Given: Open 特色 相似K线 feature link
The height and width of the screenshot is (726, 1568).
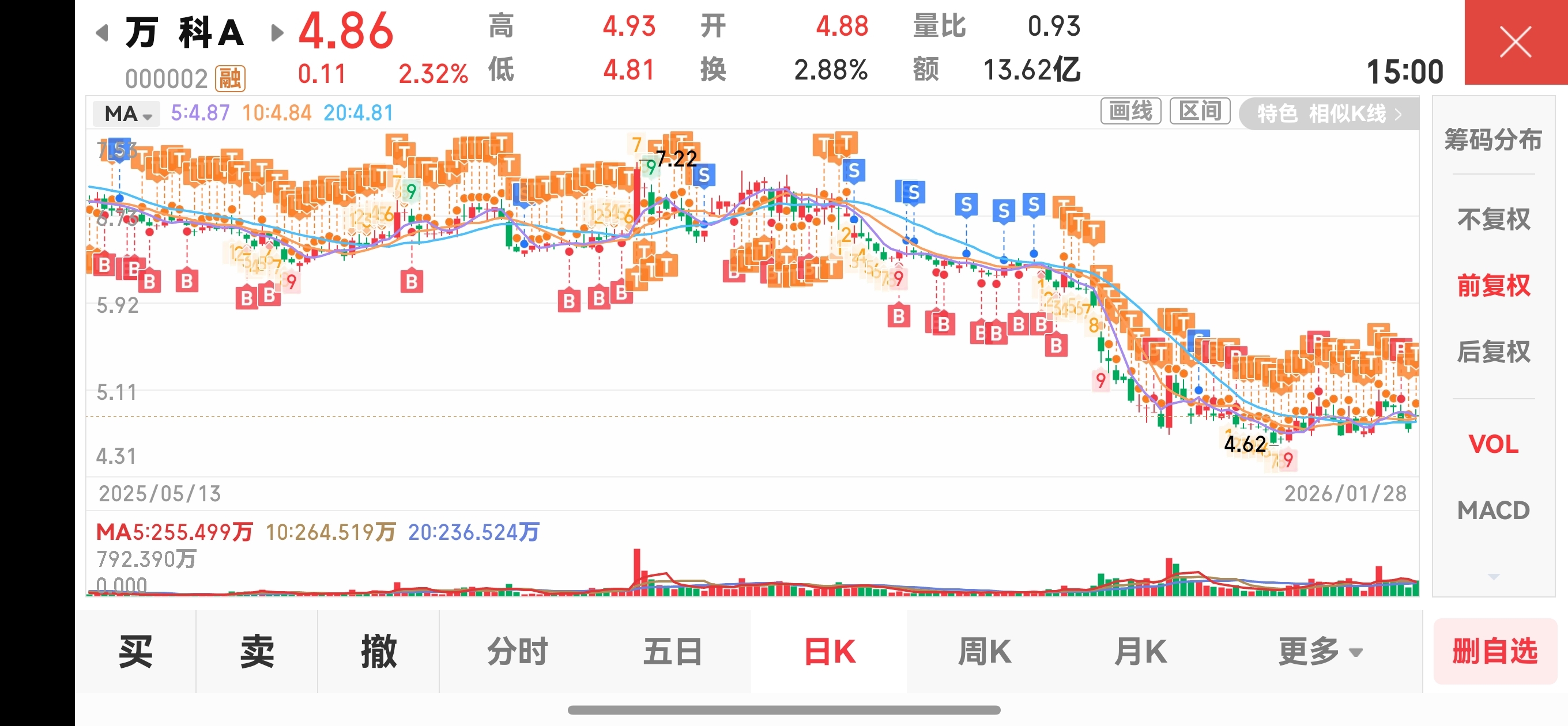Looking at the screenshot, I should click(x=1329, y=113).
